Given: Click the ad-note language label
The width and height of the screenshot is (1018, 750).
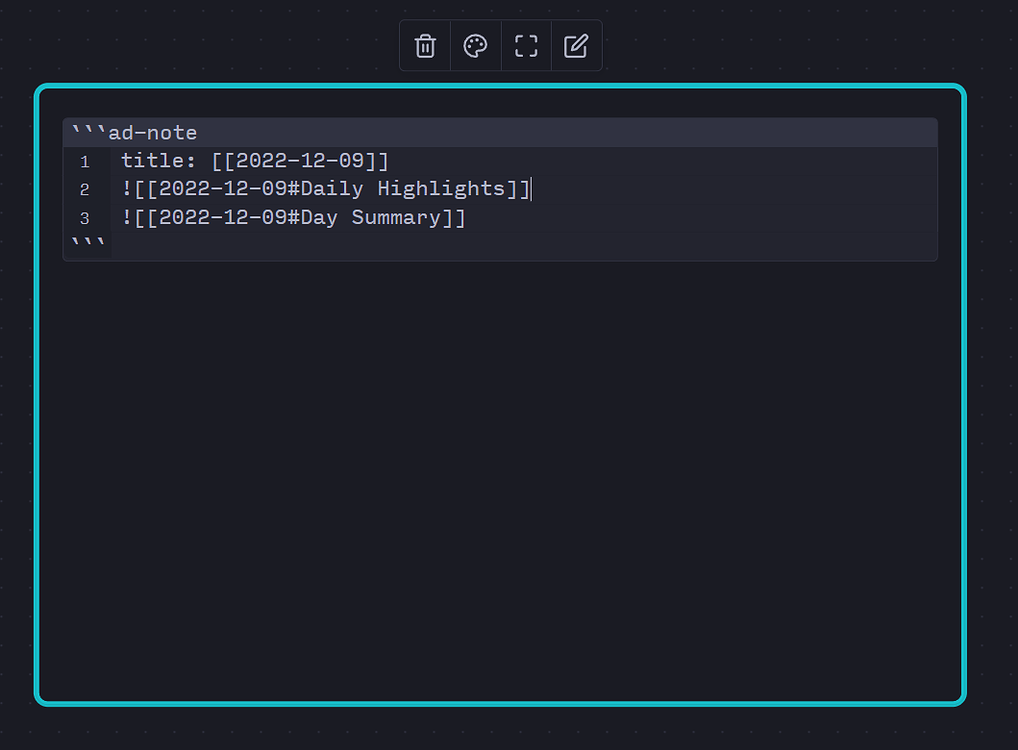Looking at the screenshot, I should click(150, 132).
